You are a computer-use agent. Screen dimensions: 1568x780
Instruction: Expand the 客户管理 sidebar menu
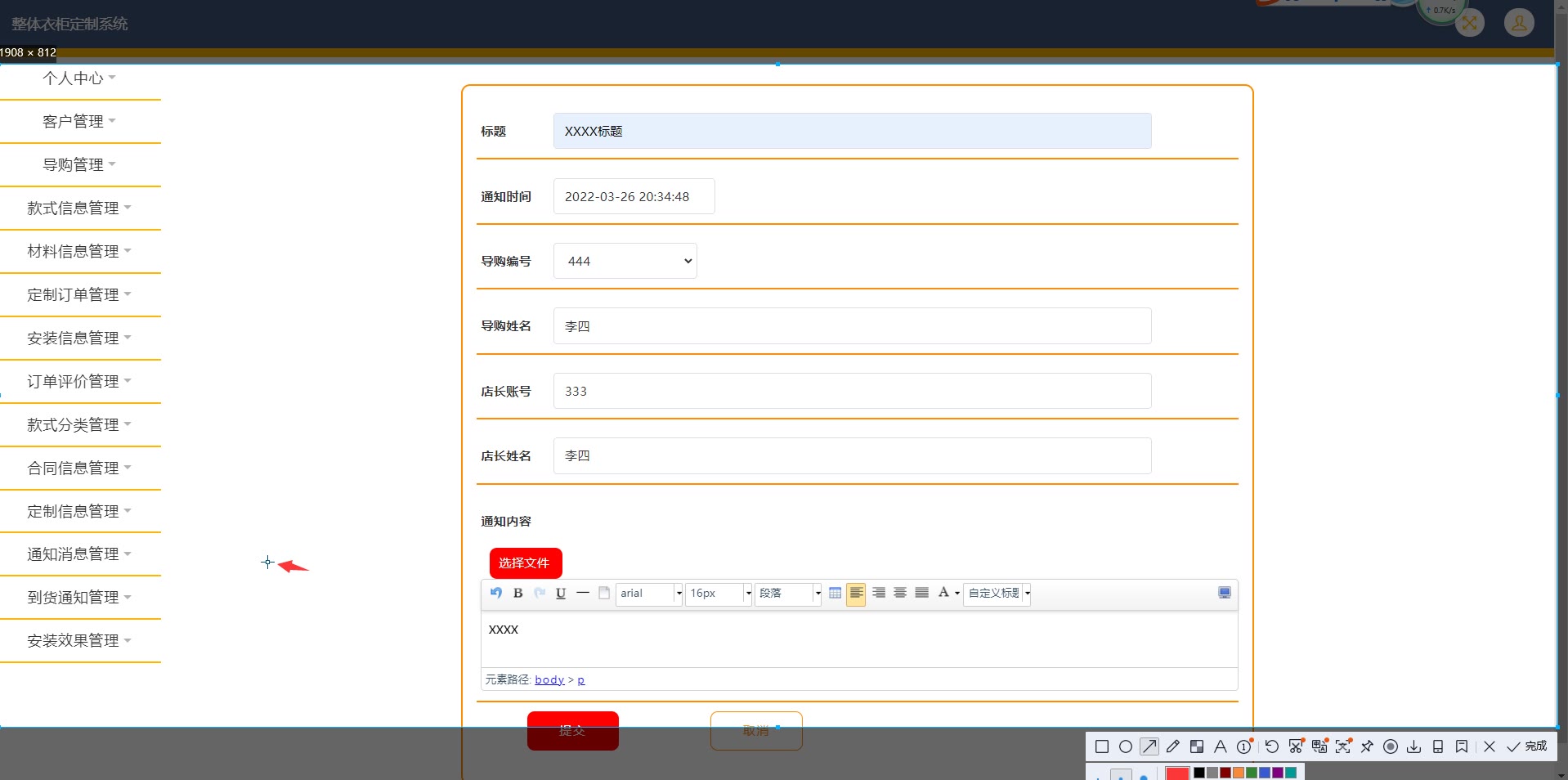point(79,122)
